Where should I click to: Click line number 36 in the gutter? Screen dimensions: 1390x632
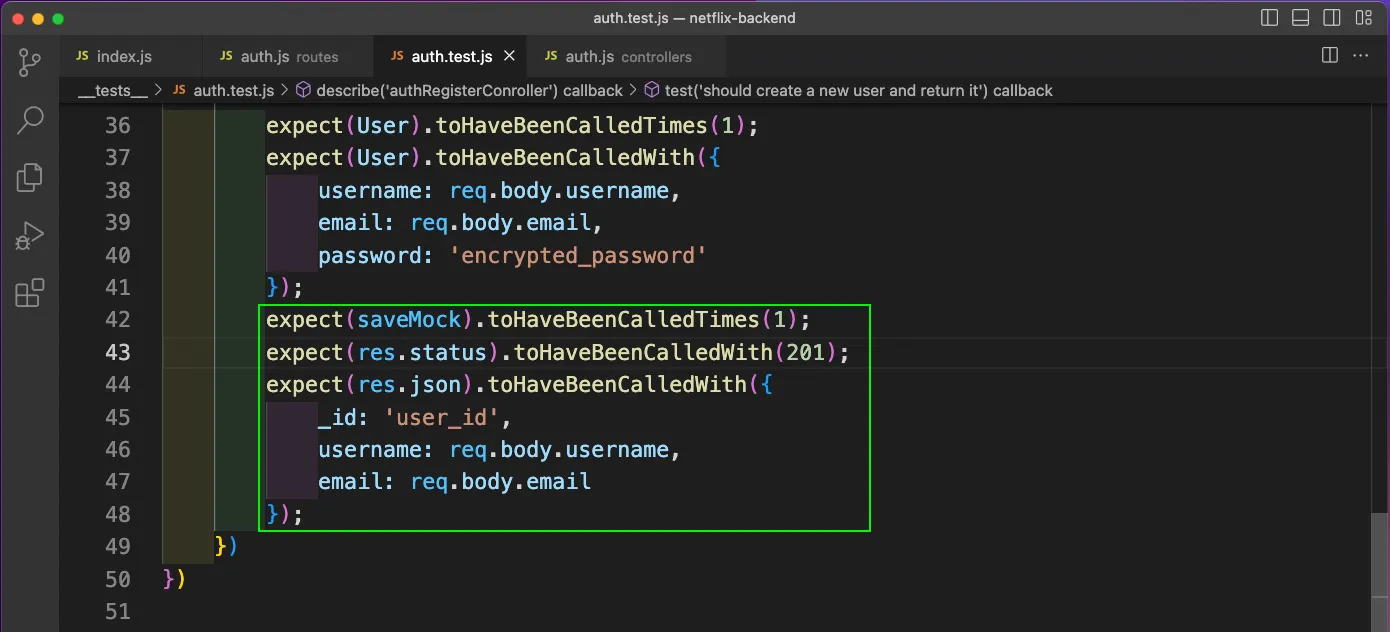coord(117,126)
